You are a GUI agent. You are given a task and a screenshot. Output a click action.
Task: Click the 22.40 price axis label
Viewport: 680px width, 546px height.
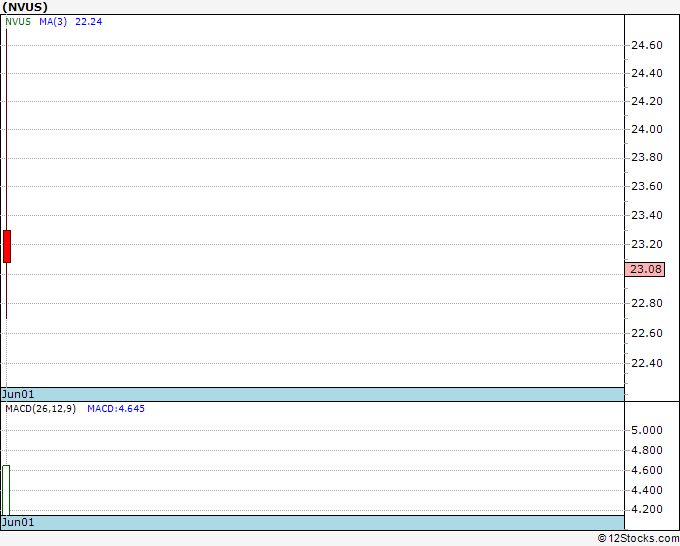[x=647, y=363]
